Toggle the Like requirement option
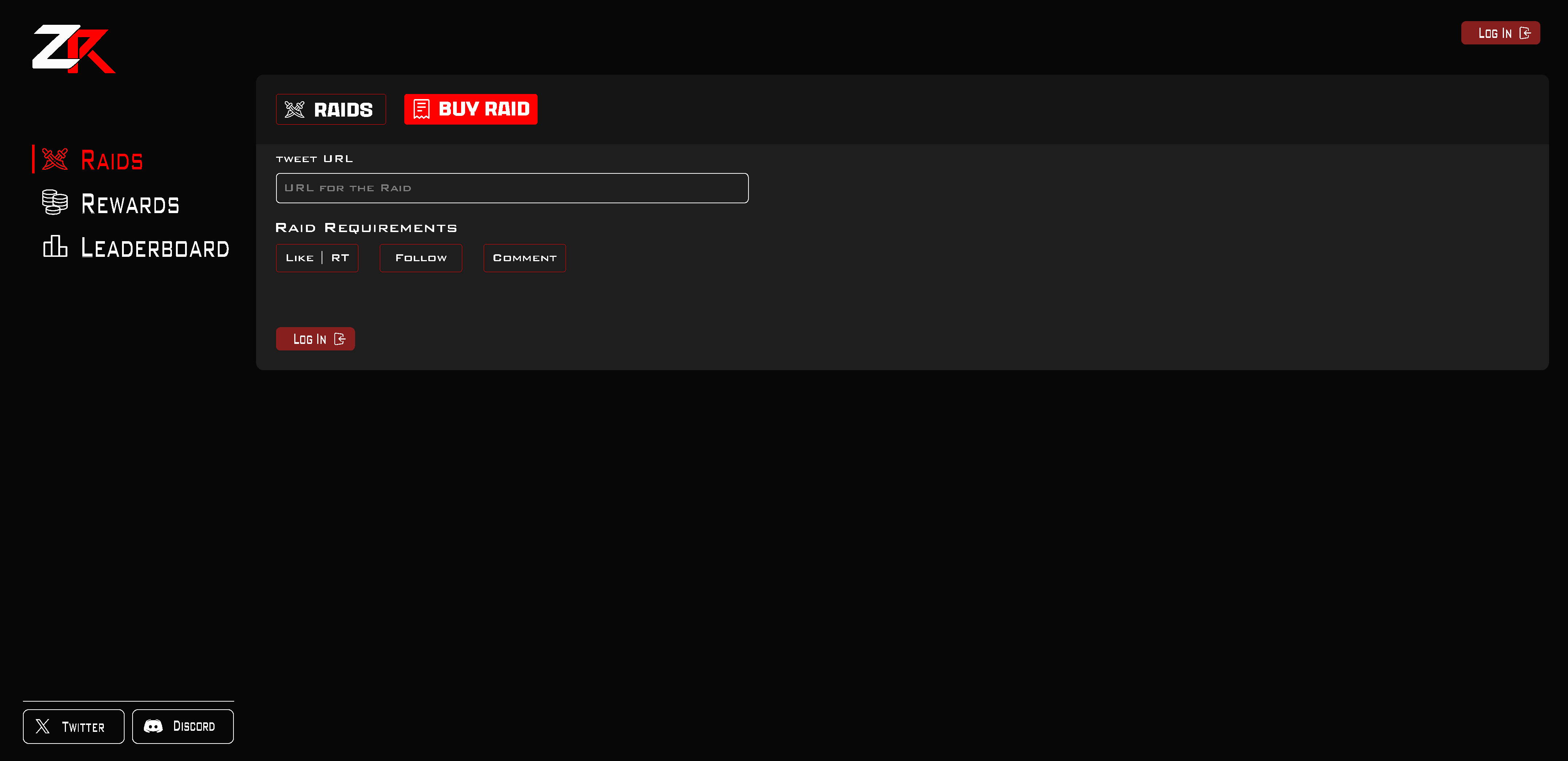 [299, 258]
